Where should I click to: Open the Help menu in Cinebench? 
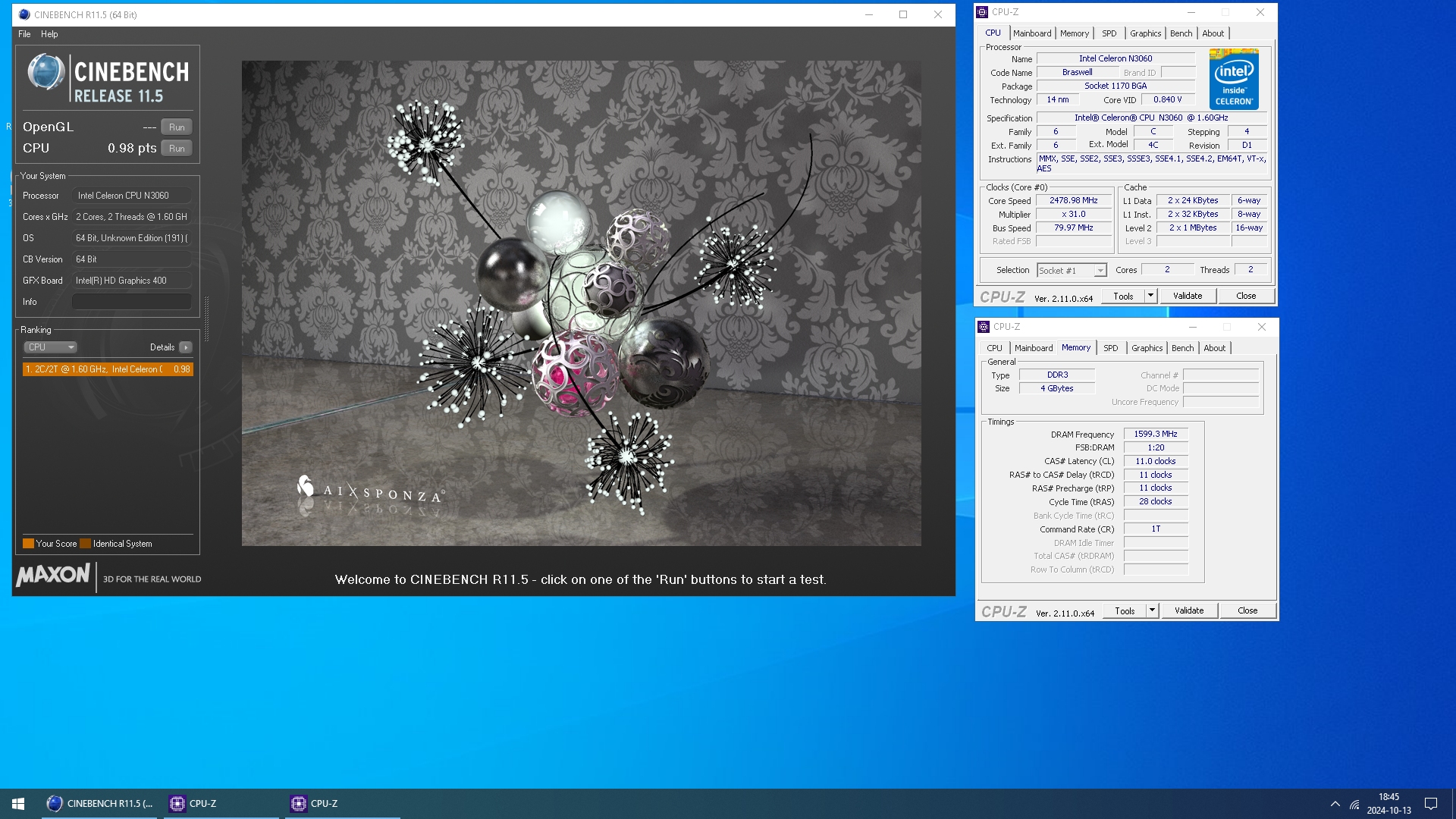tap(49, 34)
